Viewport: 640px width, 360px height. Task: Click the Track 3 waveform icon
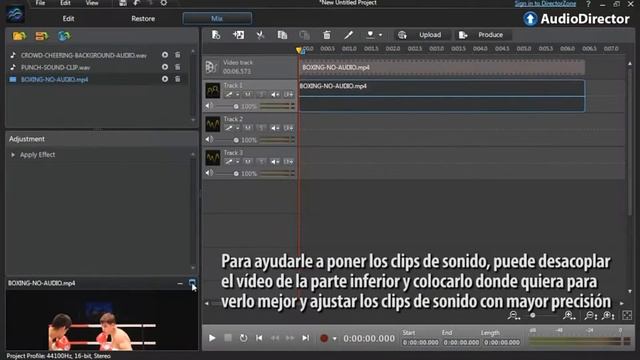pos(213,158)
